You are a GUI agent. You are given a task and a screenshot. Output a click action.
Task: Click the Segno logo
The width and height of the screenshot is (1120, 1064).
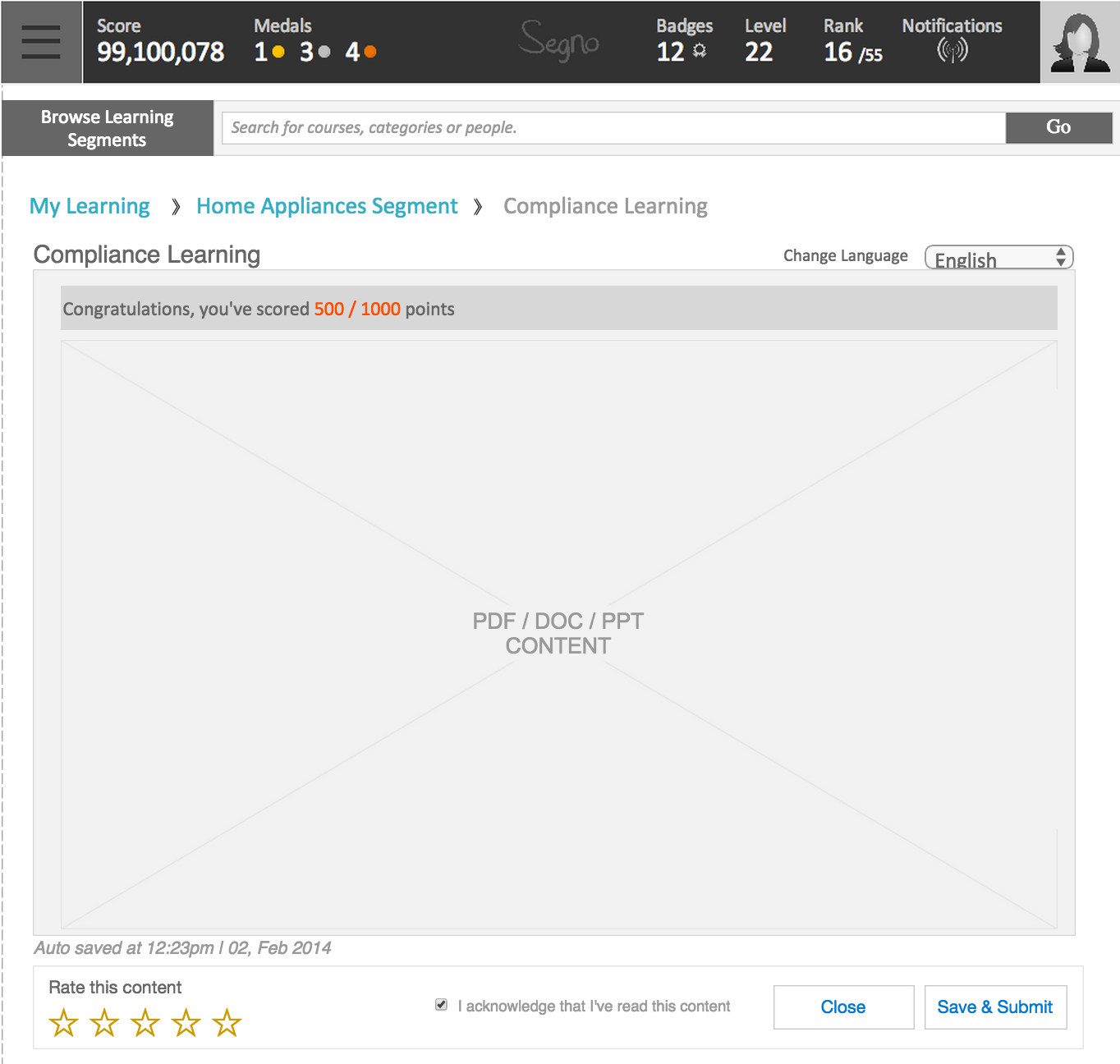coord(559,42)
